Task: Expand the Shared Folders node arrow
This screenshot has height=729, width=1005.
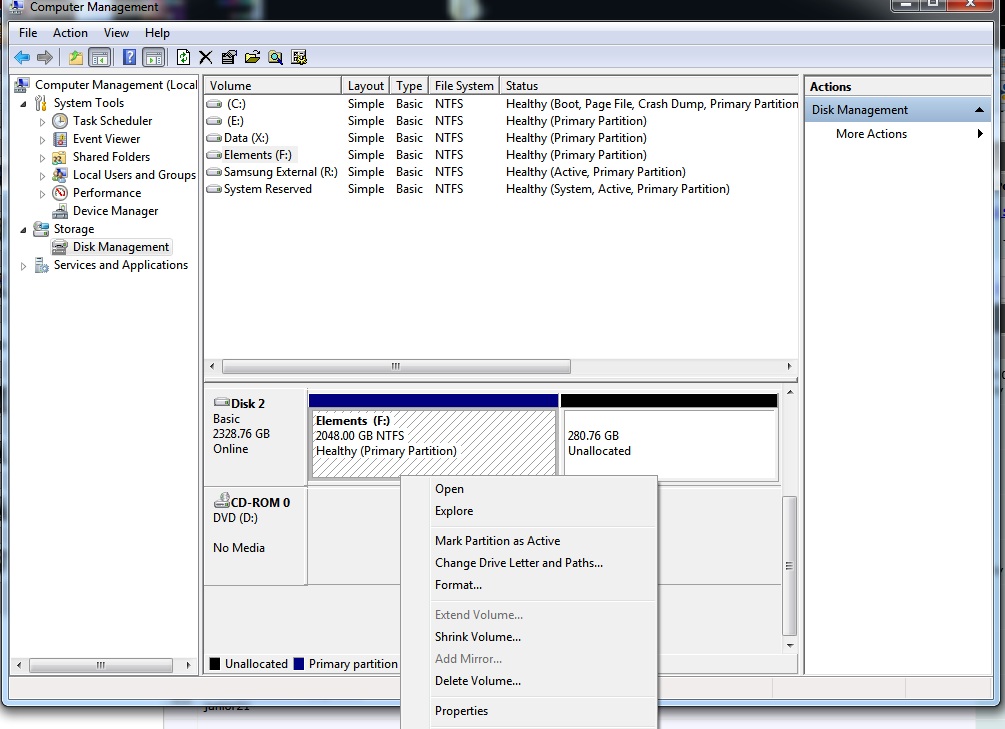Action: (x=42, y=158)
